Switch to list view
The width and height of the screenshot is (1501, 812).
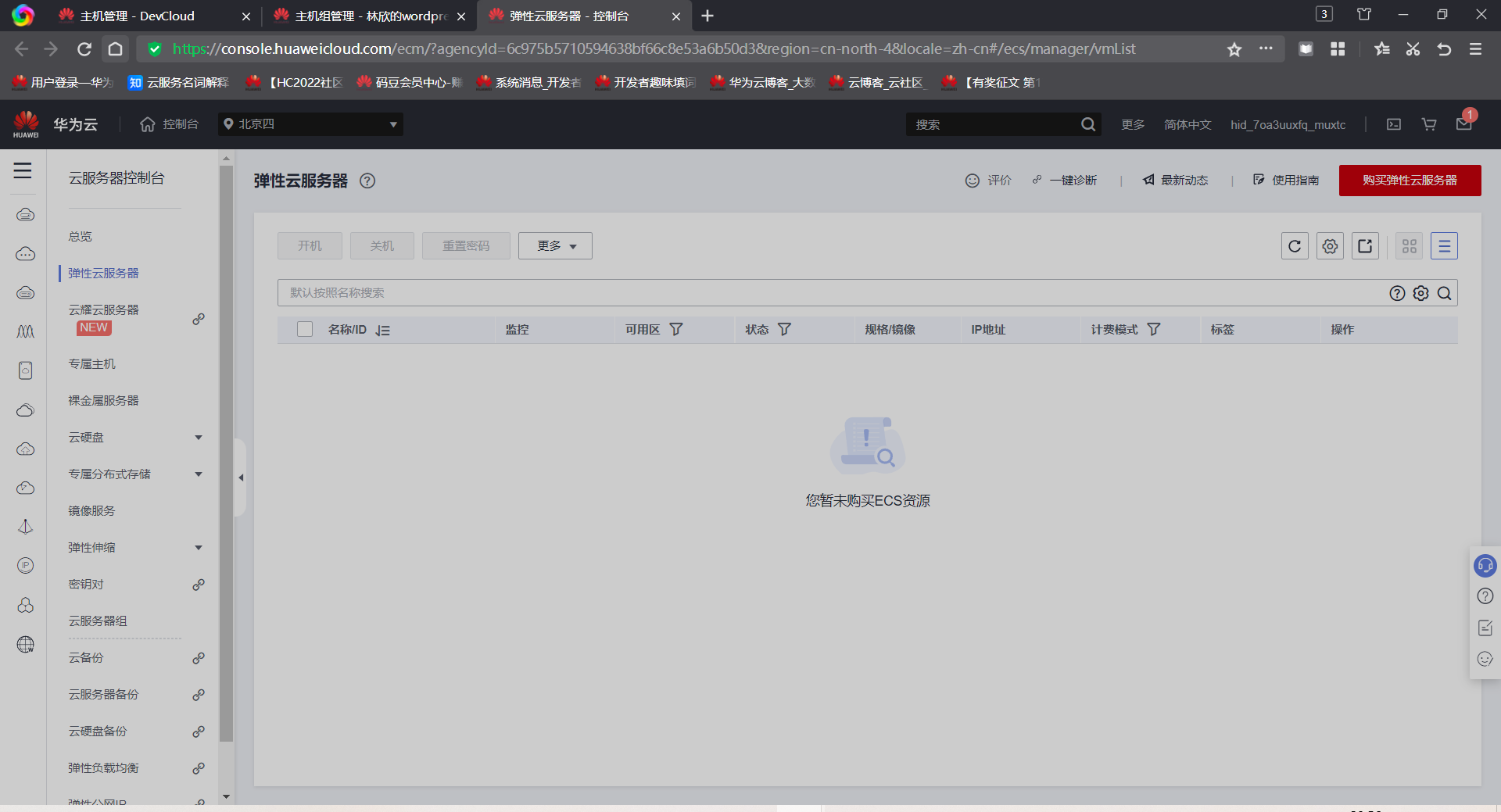(1445, 246)
